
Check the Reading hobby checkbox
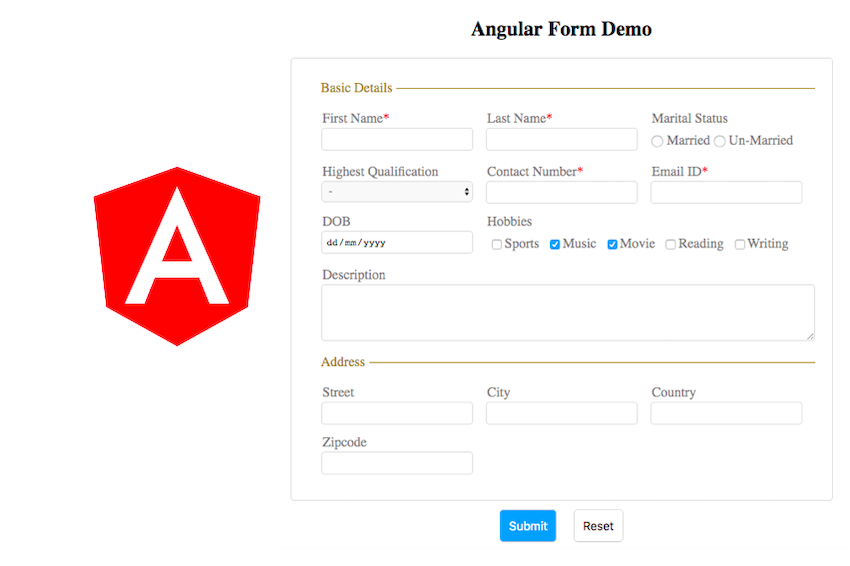671,245
